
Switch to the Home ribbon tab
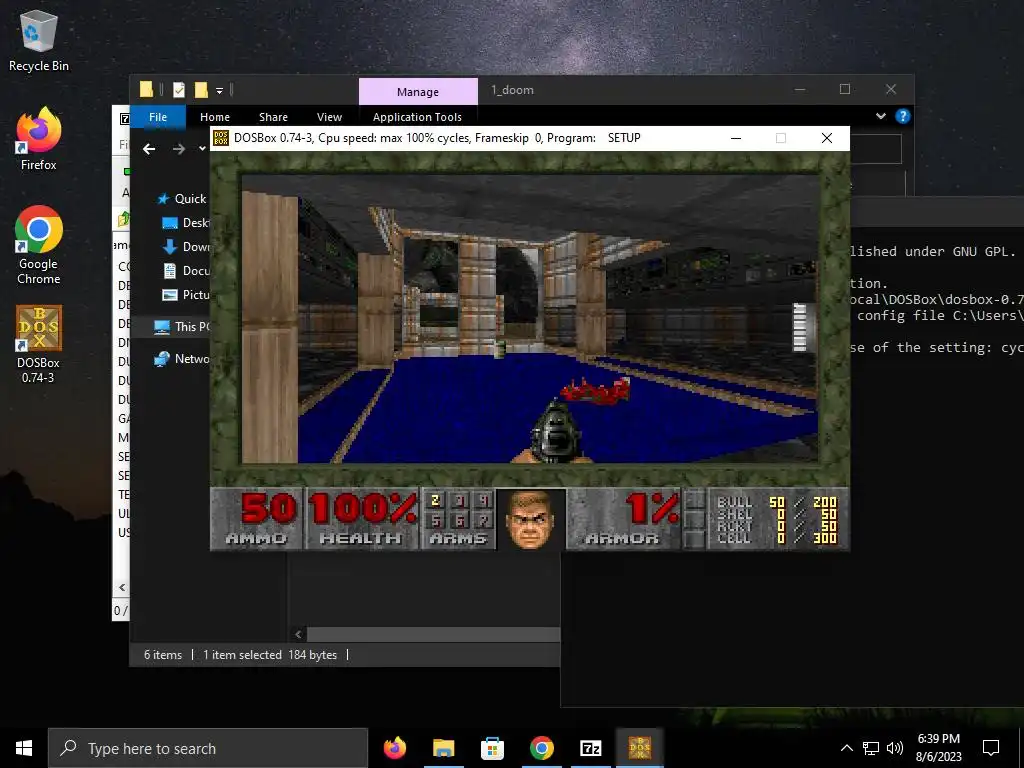(215, 117)
